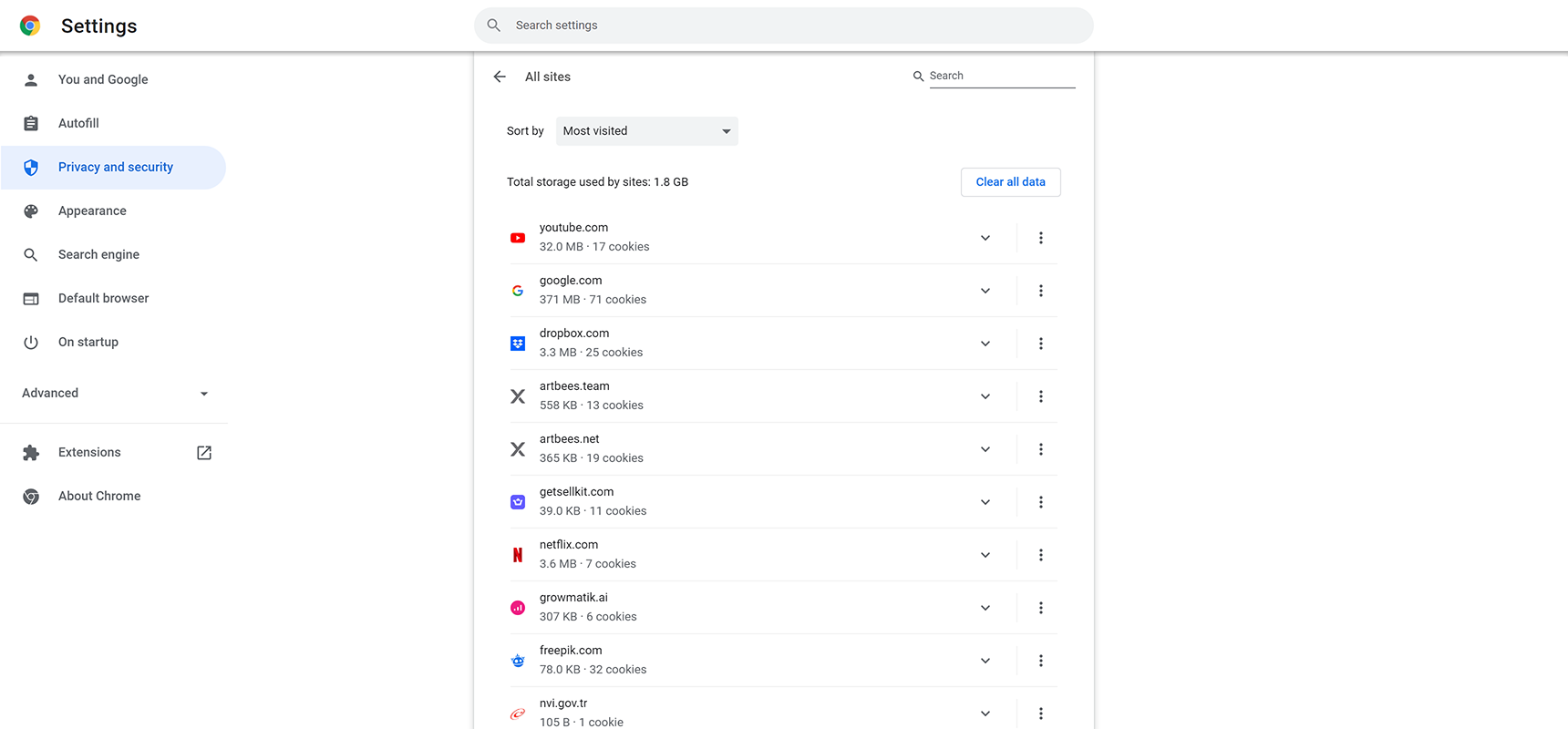Open the Sort by Most visited dropdown
The image size is (1568, 729).
647,131
